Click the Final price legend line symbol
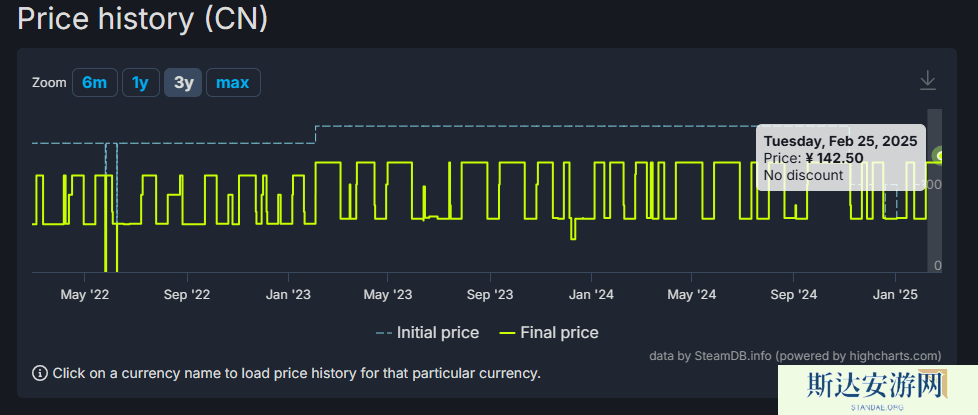The height and width of the screenshot is (415, 978). point(507,333)
